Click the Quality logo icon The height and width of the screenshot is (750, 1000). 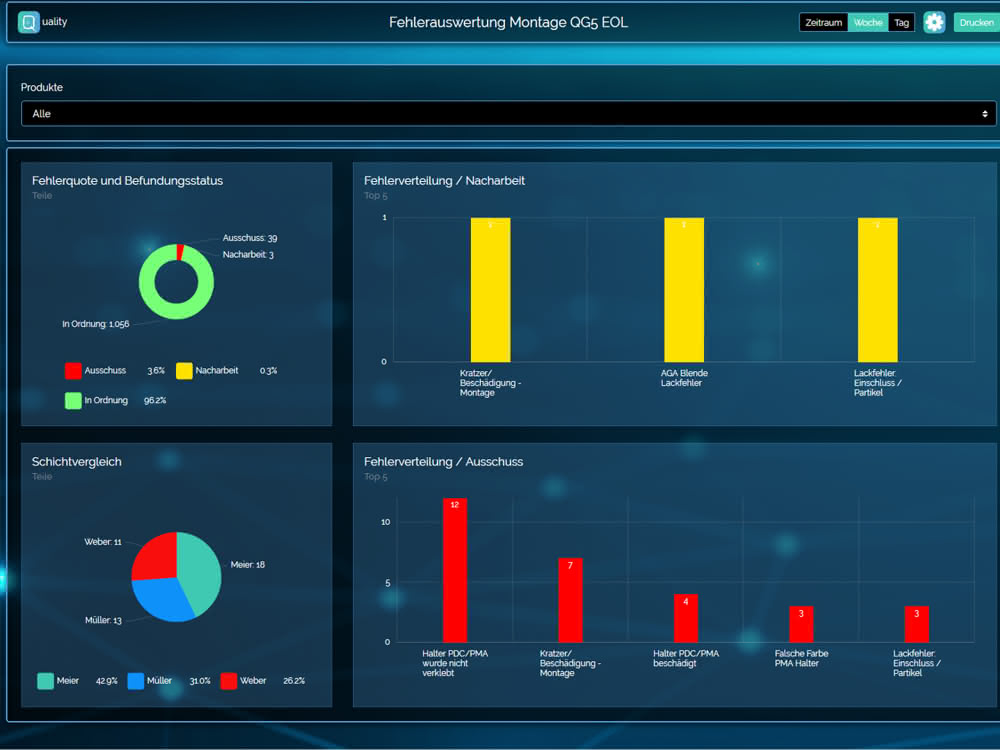28,22
